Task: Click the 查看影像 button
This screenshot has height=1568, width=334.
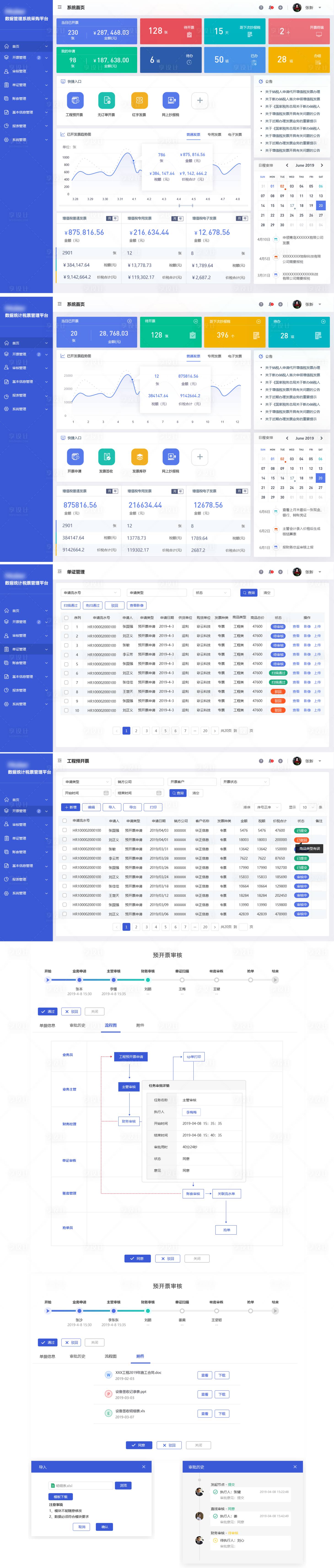Action: click(x=136, y=605)
